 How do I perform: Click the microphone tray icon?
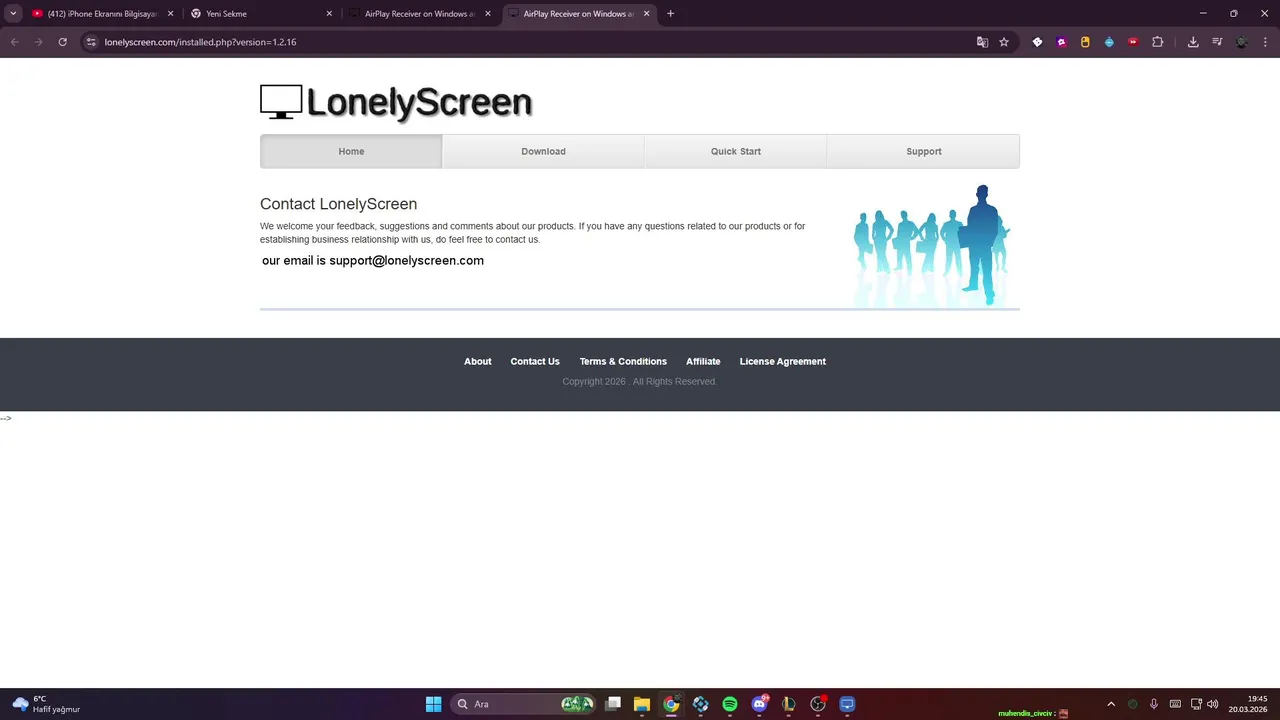pyautogui.click(x=1154, y=704)
